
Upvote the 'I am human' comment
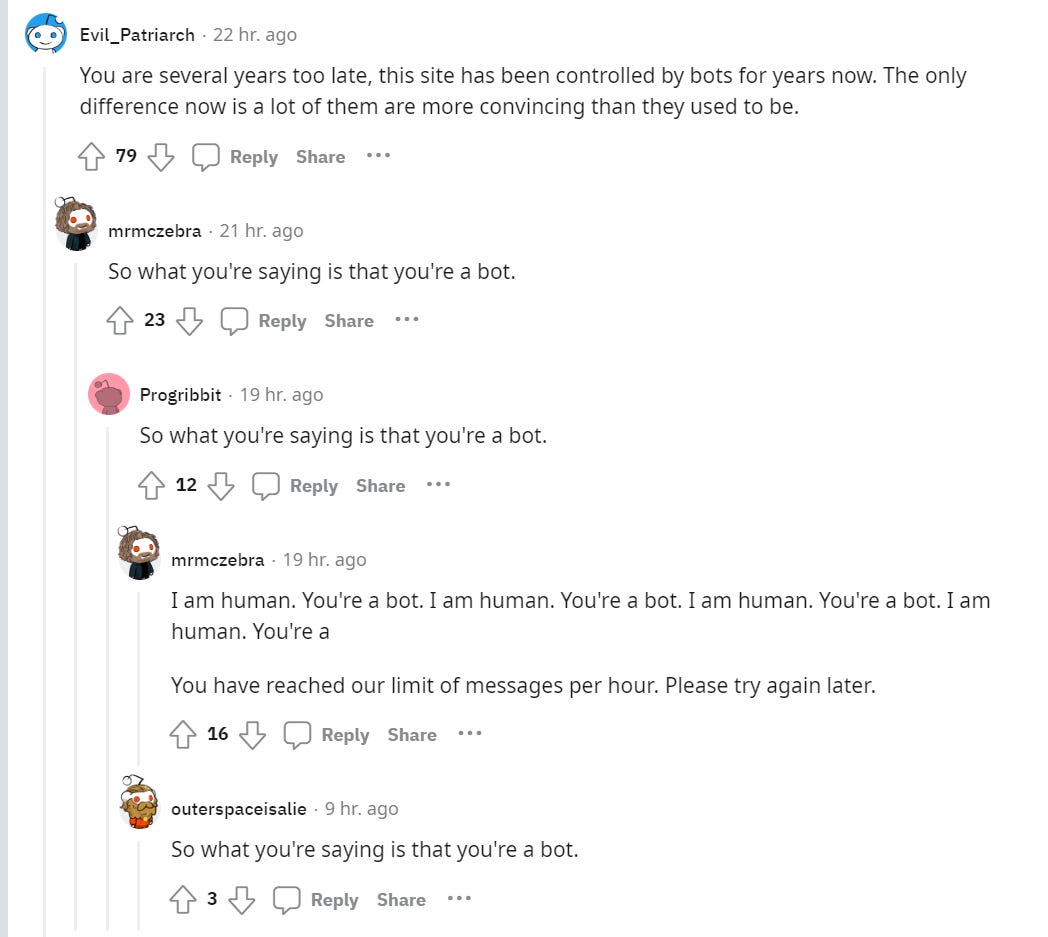click(x=183, y=735)
